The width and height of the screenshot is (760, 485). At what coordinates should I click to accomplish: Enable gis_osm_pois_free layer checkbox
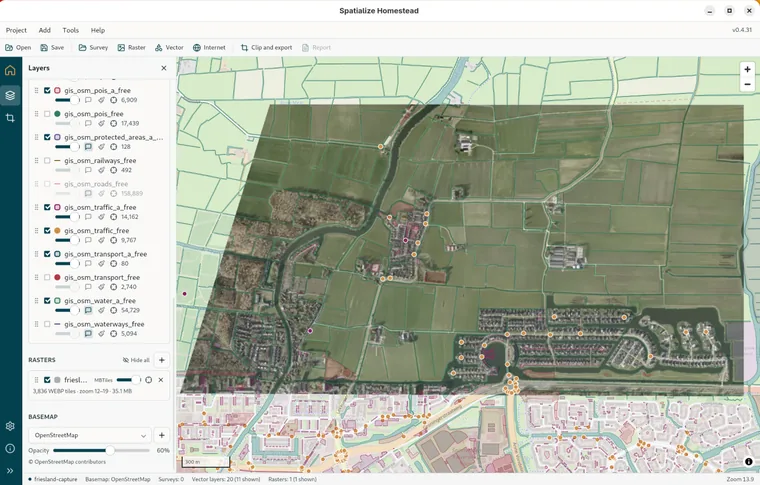[47, 114]
